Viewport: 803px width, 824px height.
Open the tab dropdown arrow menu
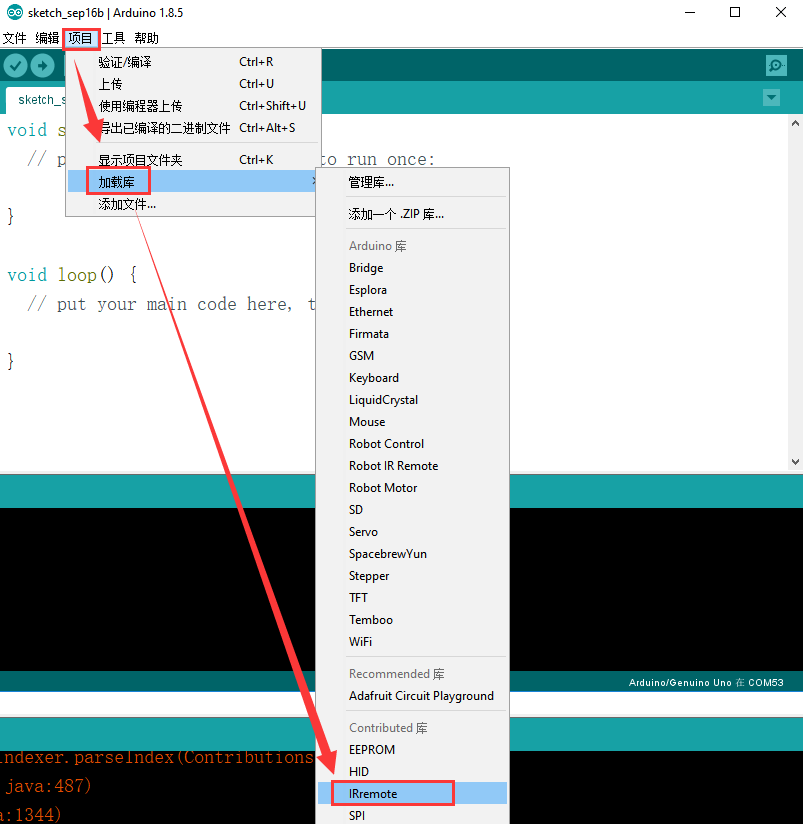coord(771,97)
